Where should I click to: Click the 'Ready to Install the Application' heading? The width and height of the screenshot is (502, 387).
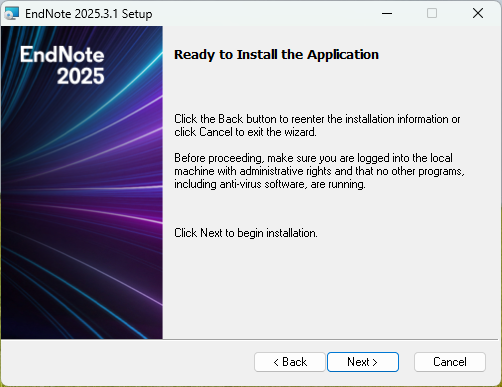[276, 55]
